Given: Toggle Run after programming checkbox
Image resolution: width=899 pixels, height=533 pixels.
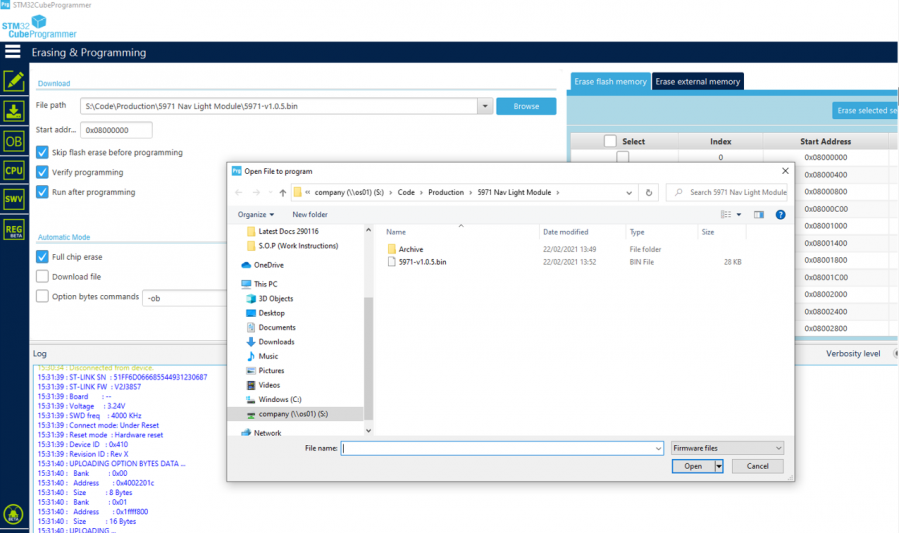Looking at the screenshot, I should coord(42,191).
